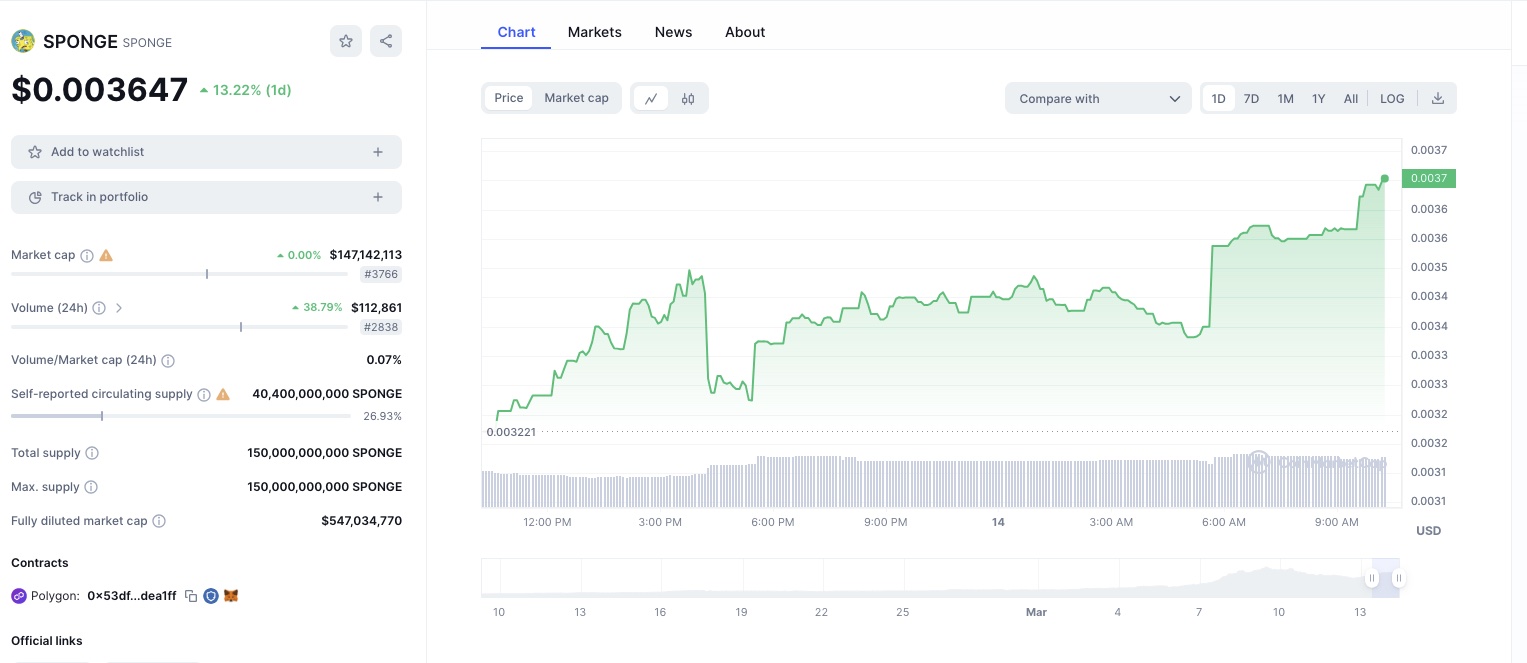Screen dimensions: 1527x663
Task: Select the Price toggle option
Action: 509,98
